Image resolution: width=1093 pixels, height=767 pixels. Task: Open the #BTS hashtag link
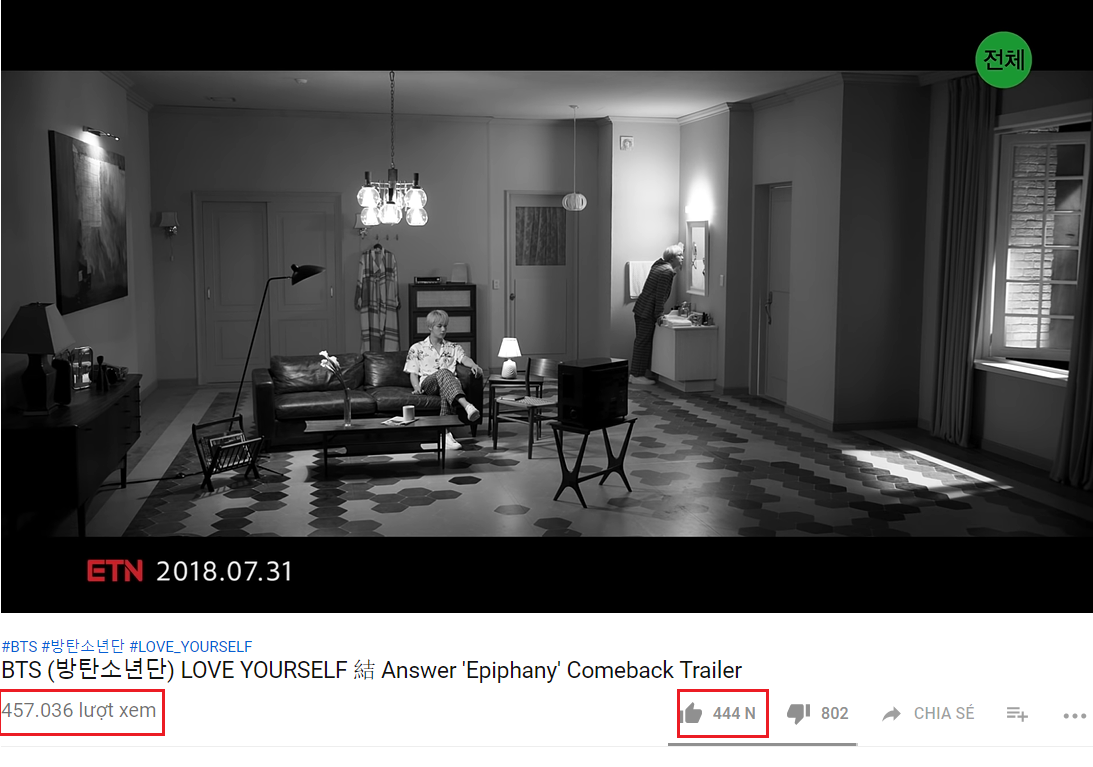pyautogui.click(x=20, y=646)
